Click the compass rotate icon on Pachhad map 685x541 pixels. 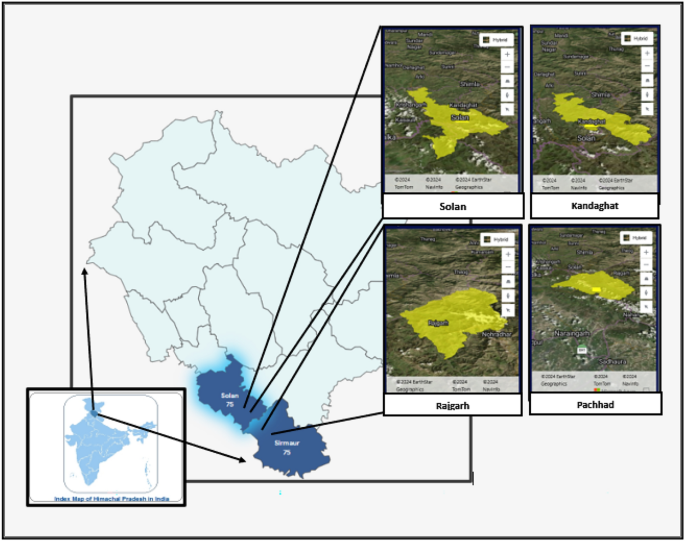coord(647,292)
